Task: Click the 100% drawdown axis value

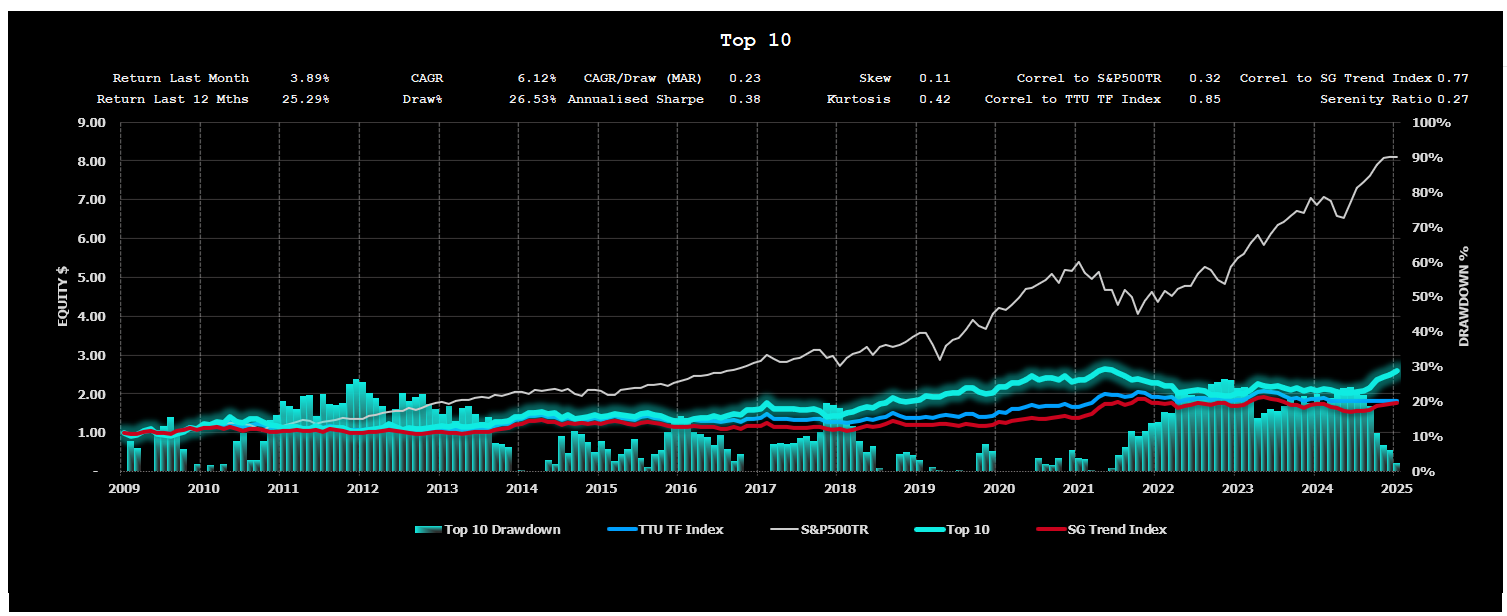Action: tap(1430, 123)
